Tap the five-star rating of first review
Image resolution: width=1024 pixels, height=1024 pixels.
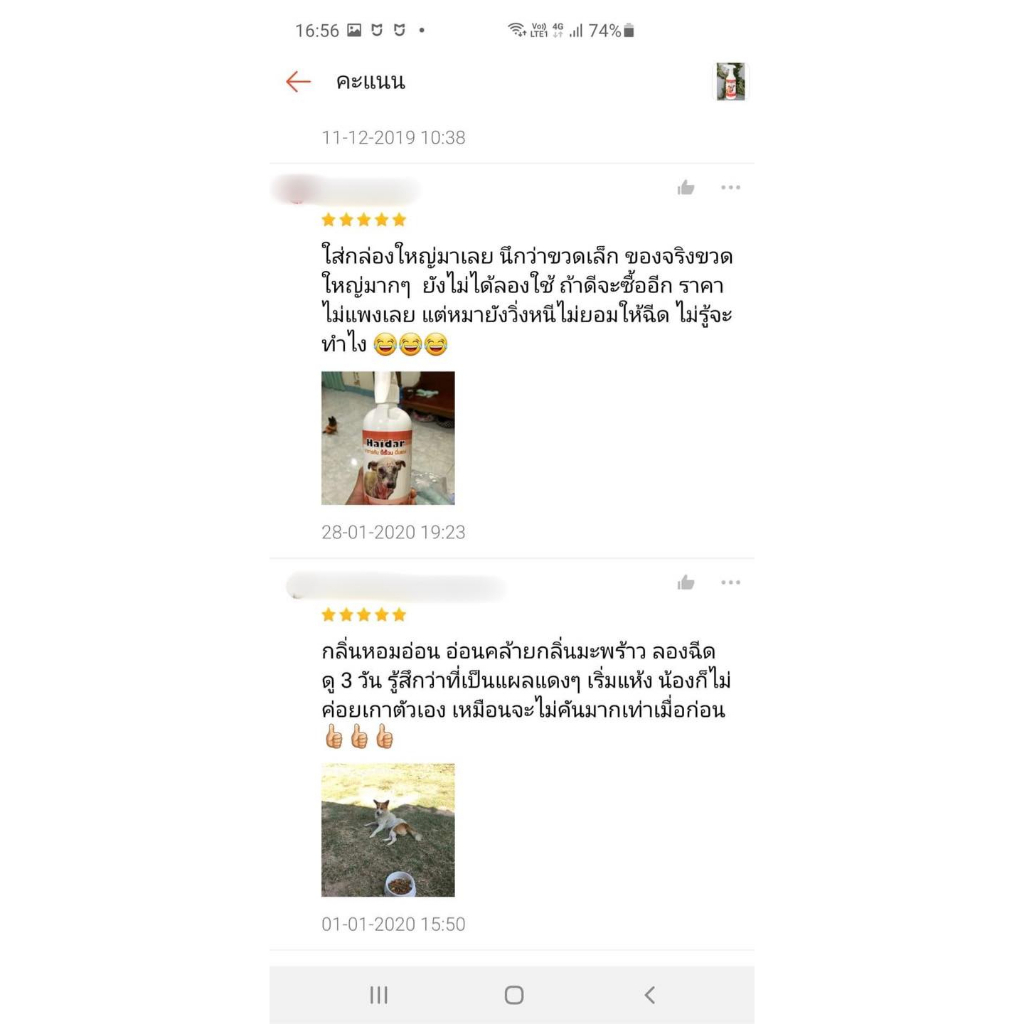pos(364,220)
